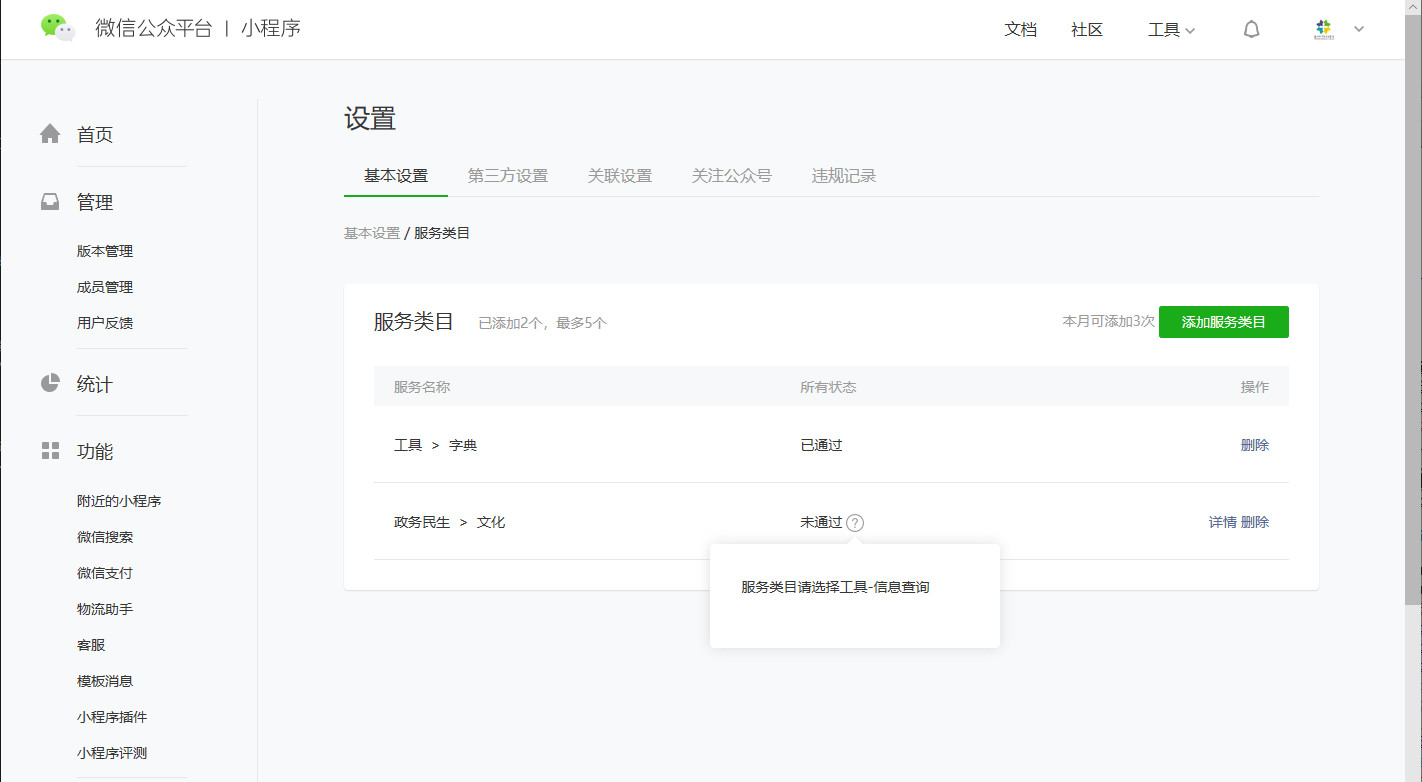This screenshot has height=782, width=1422.
Task: Click the 已通过 status text
Action: click(821, 445)
